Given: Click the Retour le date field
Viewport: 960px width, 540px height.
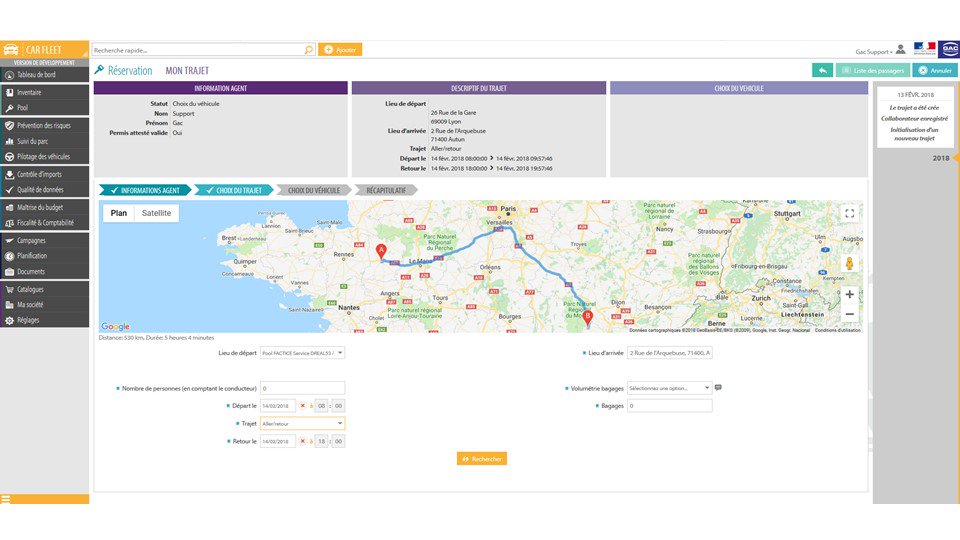Looking at the screenshot, I should pos(278,441).
